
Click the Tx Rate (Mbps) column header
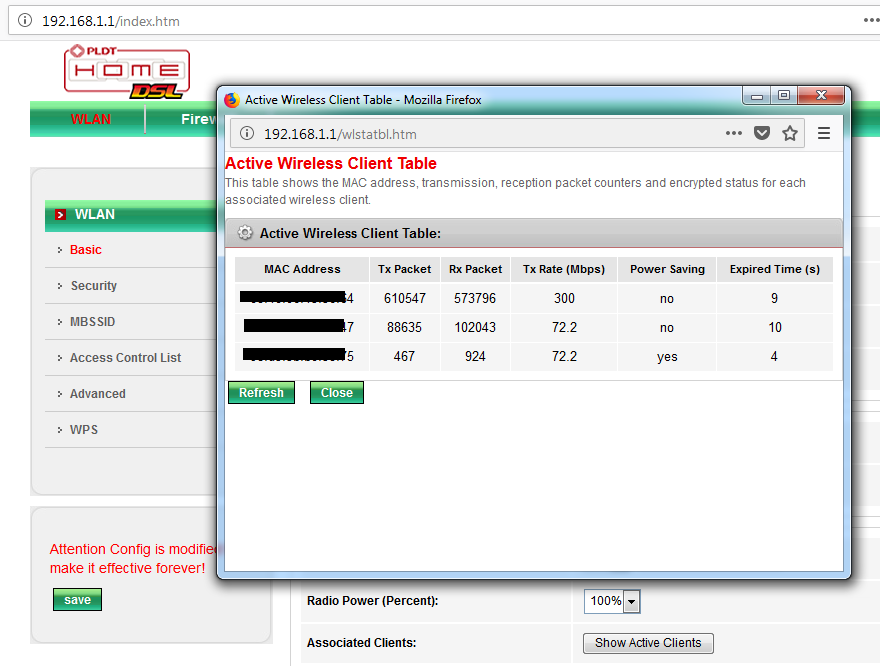tap(563, 269)
